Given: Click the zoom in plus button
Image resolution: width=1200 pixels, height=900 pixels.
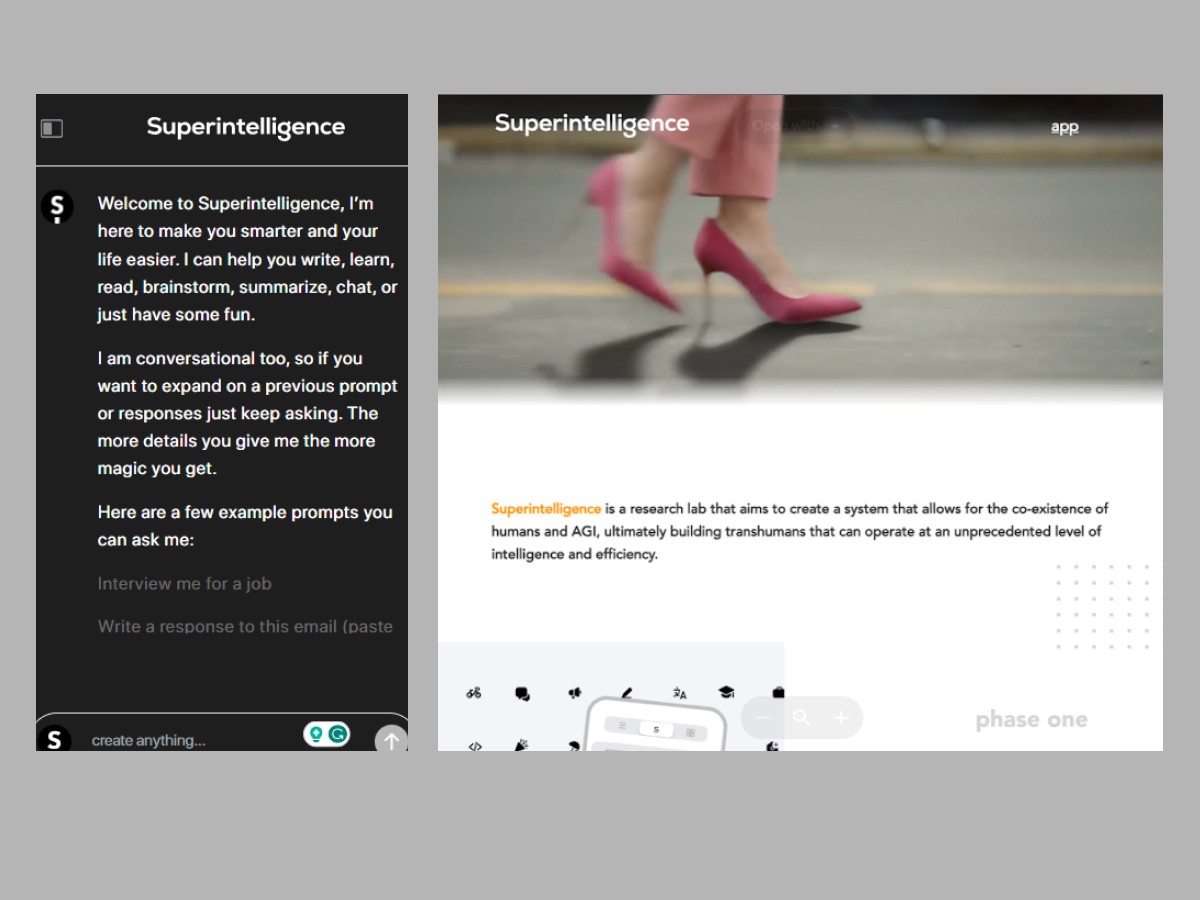Looking at the screenshot, I should [841, 718].
